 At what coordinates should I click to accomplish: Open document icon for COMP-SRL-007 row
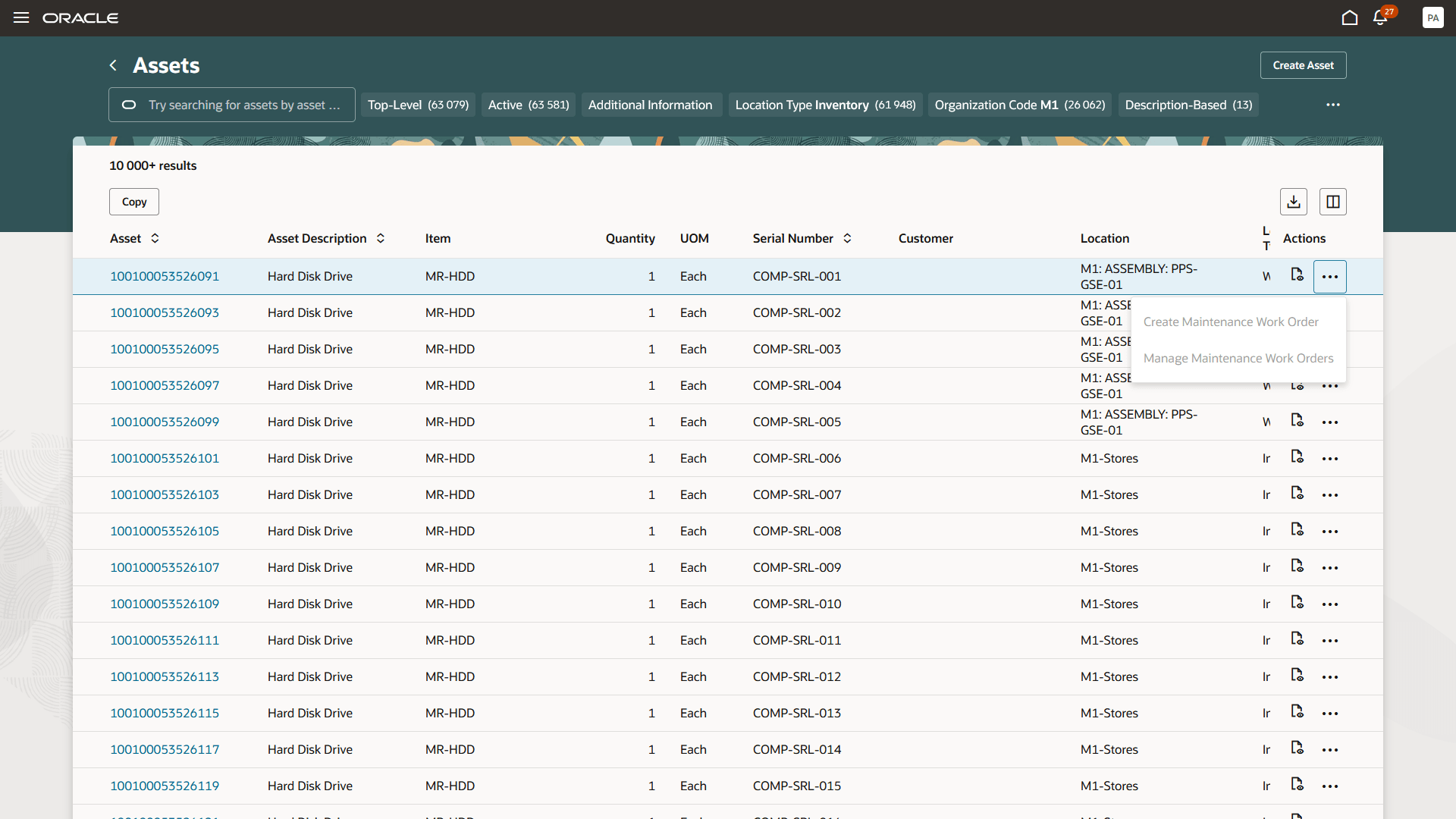pyautogui.click(x=1298, y=493)
